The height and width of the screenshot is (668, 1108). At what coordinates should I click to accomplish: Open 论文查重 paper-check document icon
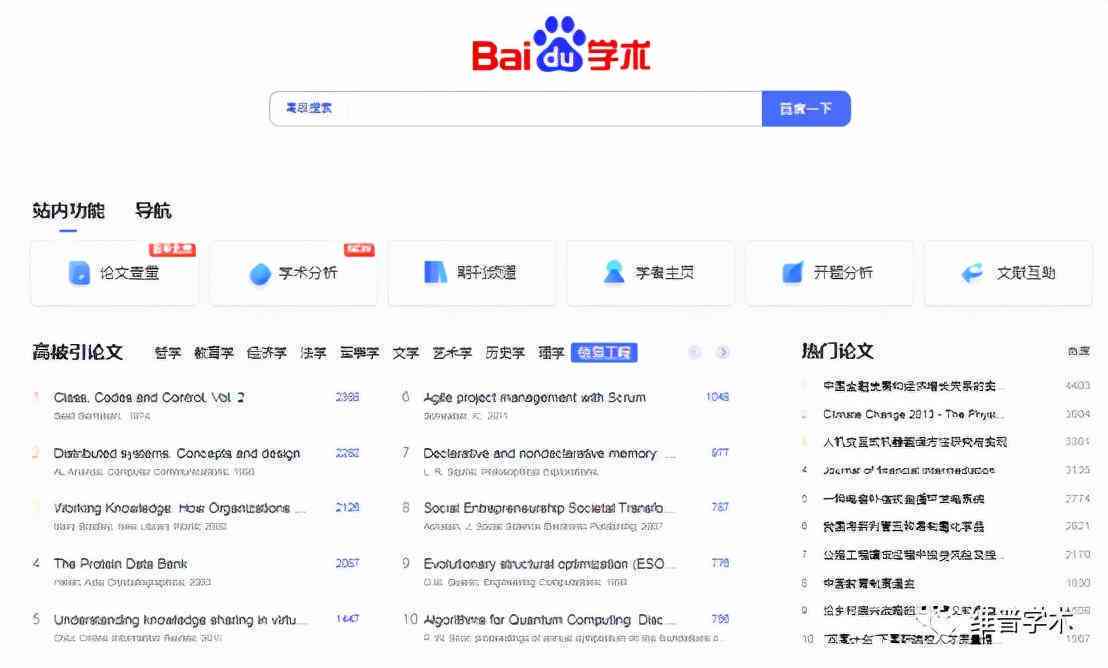[x=79, y=273]
